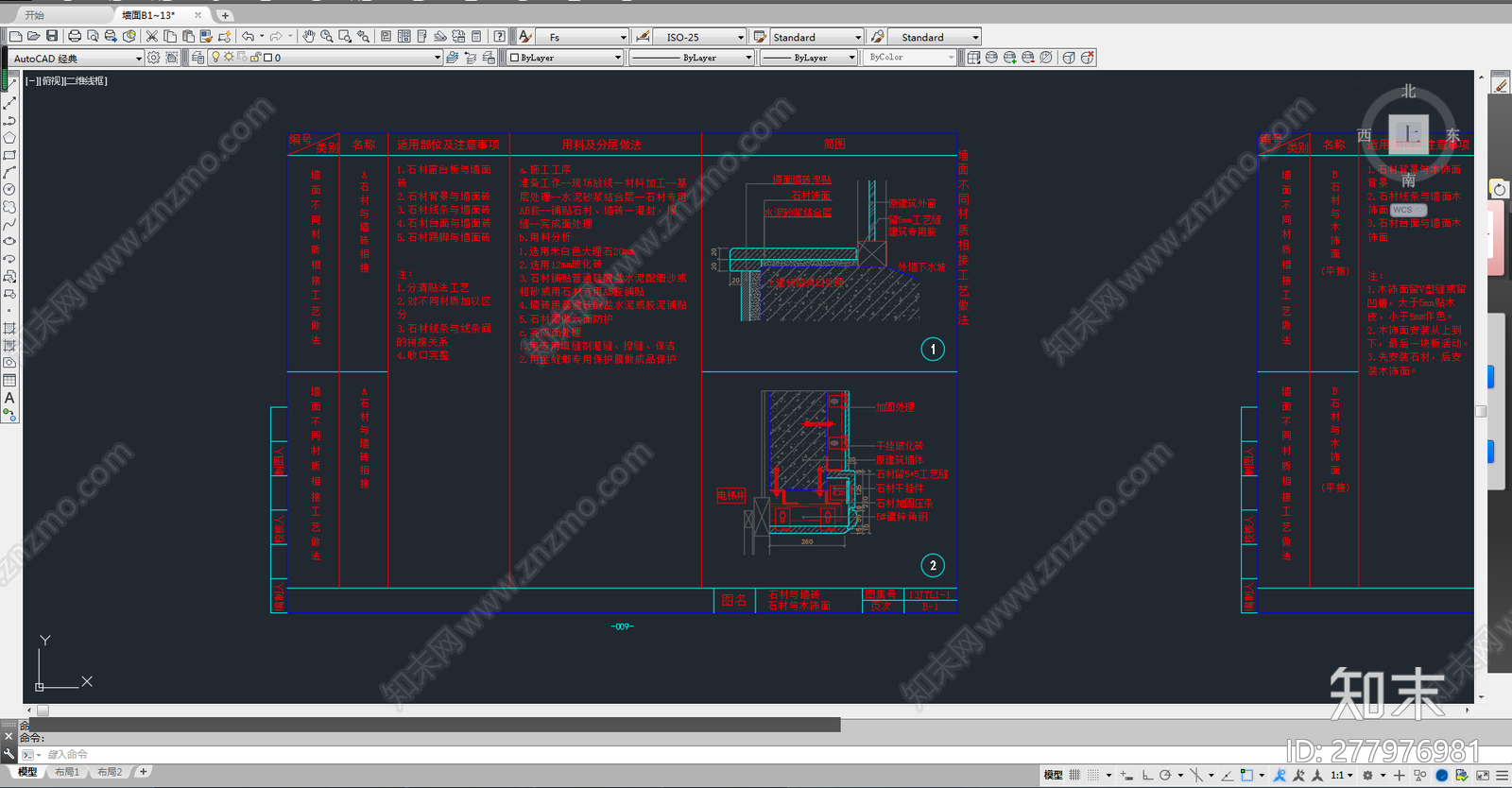The height and width of the screenshot is (788, 1512).
Task: Toggle annotation visibility in status bar
Action: pyautogui.click(x=1280, y=775)
